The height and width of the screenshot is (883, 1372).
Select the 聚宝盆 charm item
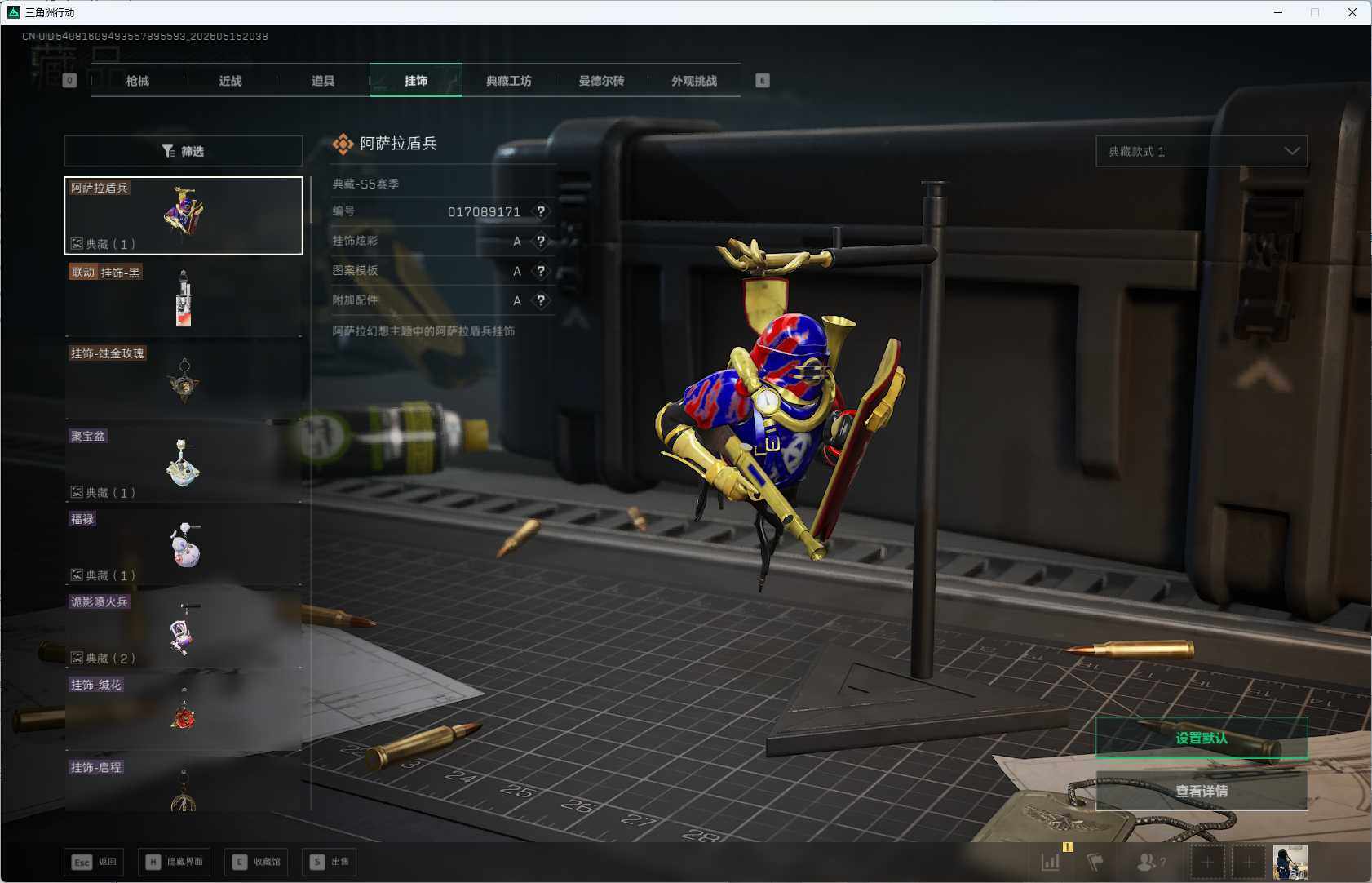[x=184, y=464]
